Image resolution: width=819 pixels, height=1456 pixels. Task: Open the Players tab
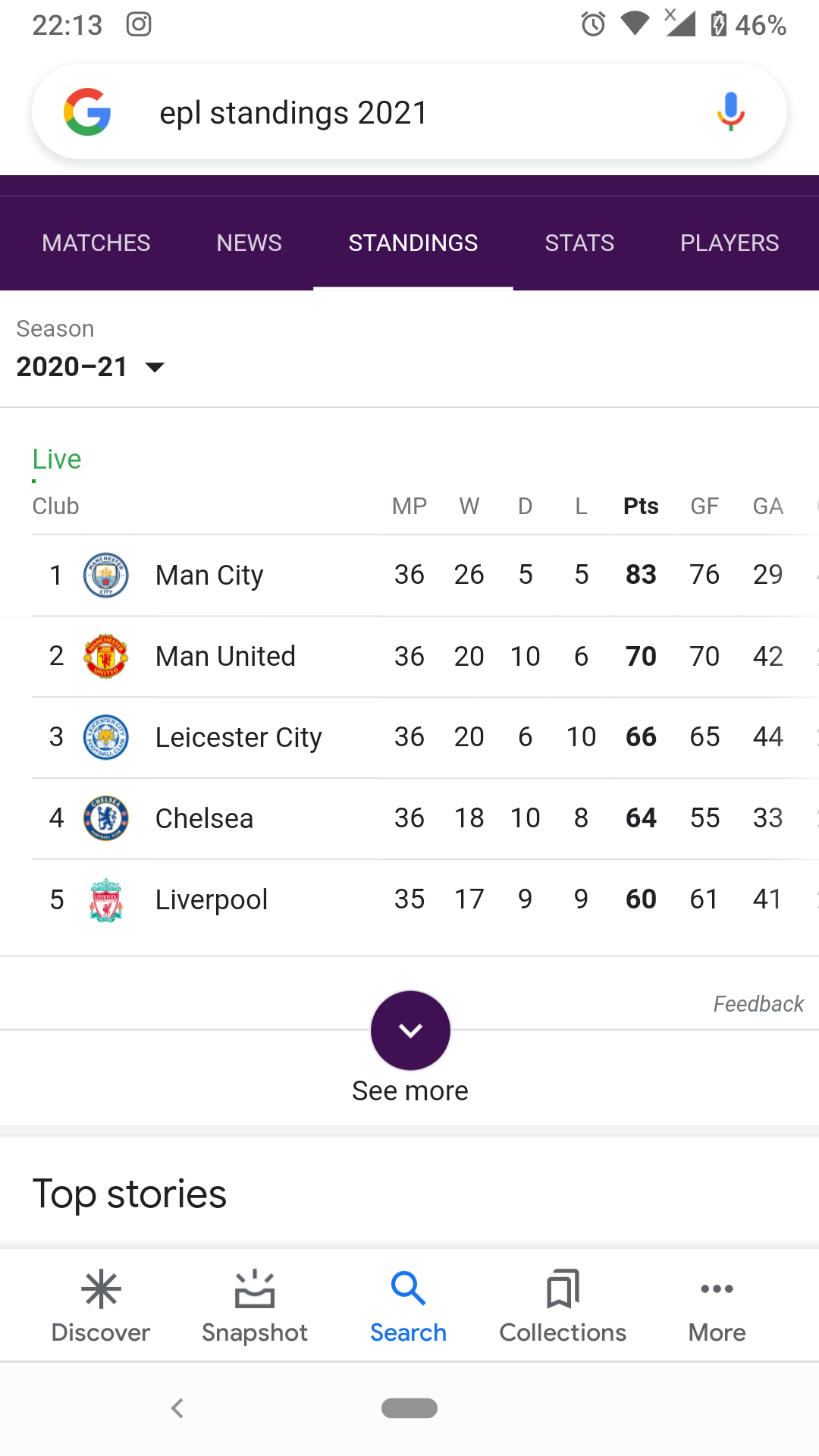pyautogui.click(x=729, y=243)
